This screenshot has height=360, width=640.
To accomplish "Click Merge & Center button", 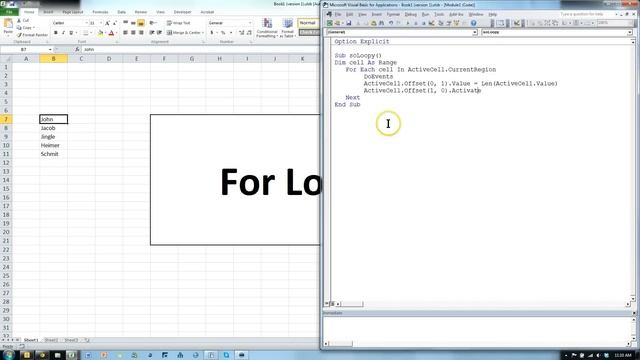I will [184, 33].
